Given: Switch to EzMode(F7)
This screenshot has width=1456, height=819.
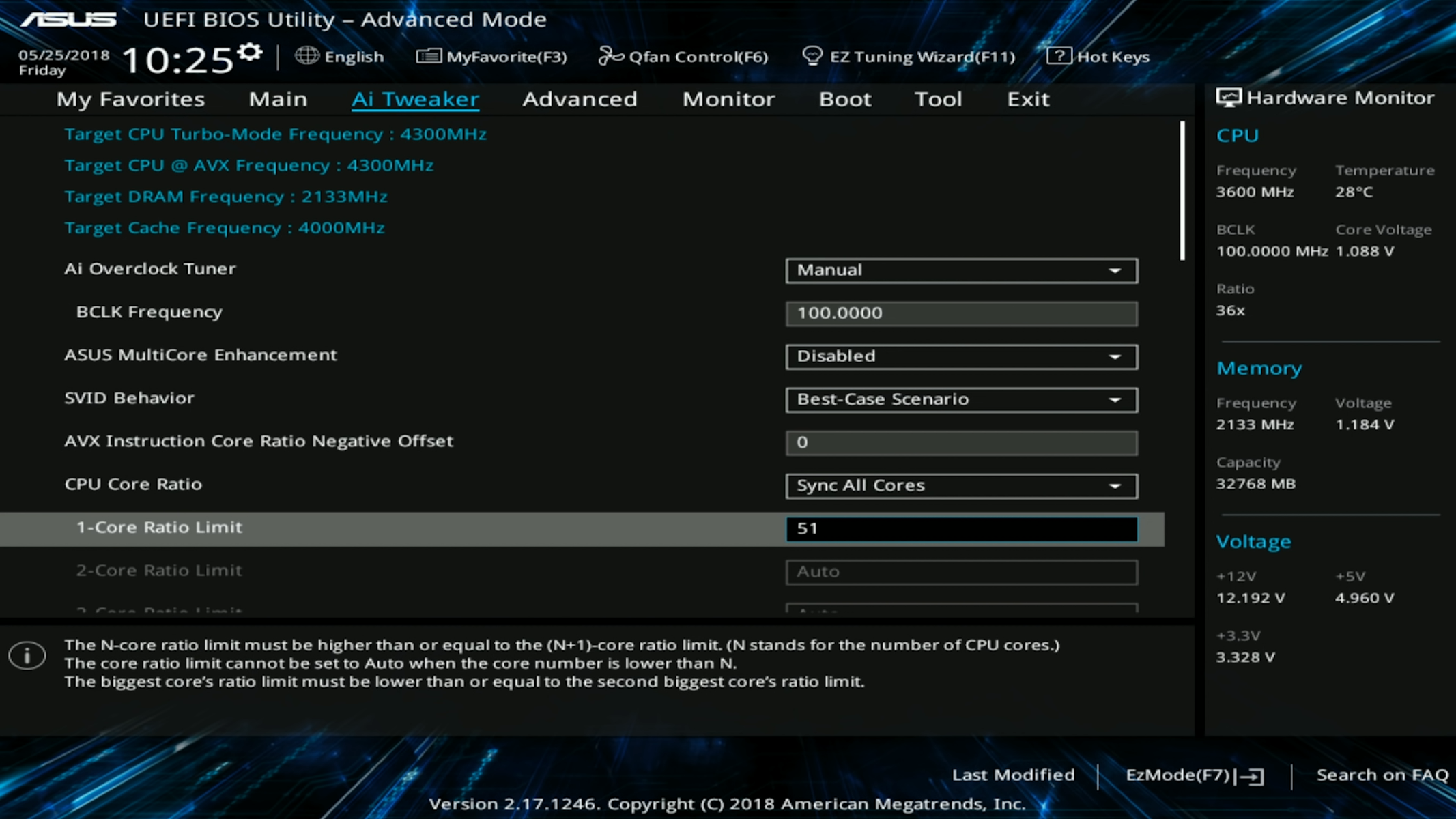Looking at the screenshot, I should pyautogui.click(x=1195, y=775).
